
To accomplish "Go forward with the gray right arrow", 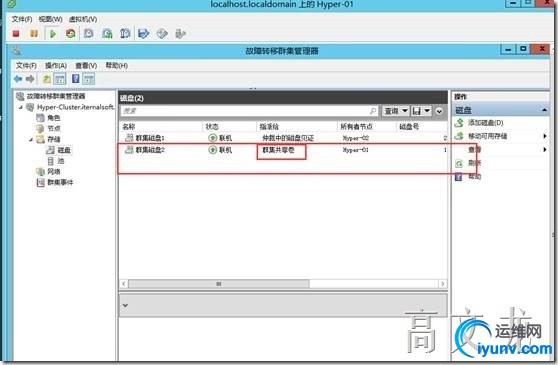I will 30,79.
